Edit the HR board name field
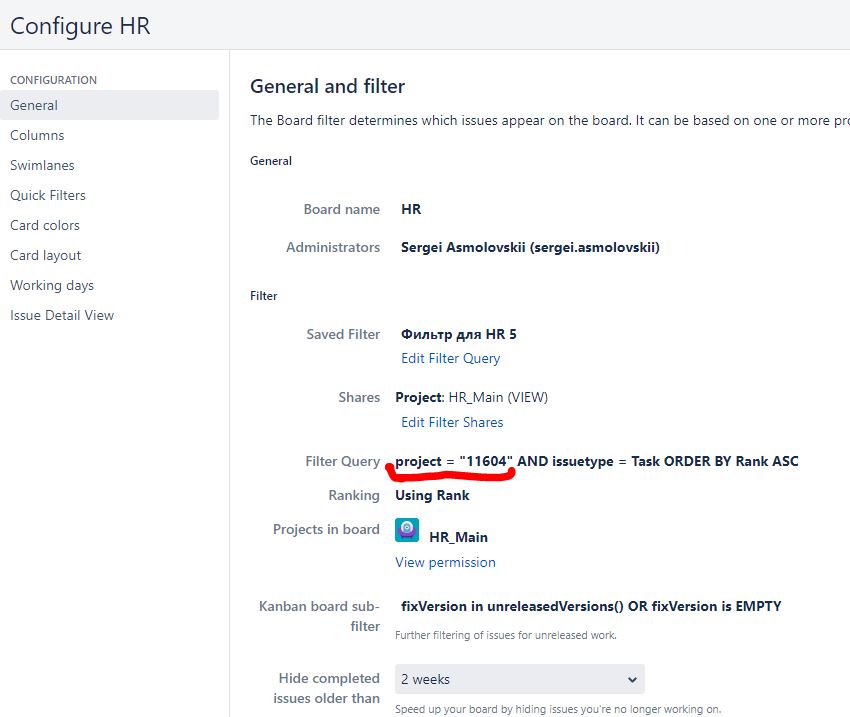Screen dimensions: 850x717 [411, 209]
